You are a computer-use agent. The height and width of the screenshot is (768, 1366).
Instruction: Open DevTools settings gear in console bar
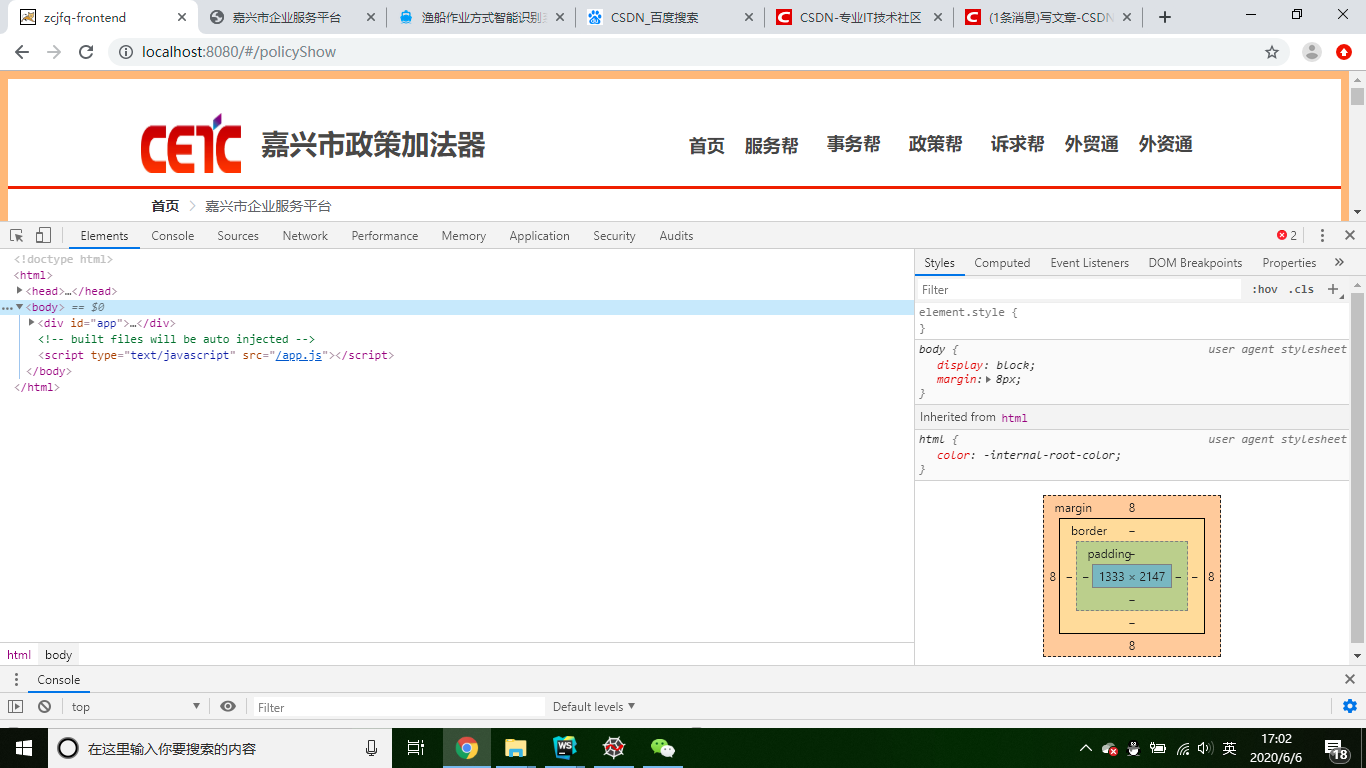(x=1349, y=706)
